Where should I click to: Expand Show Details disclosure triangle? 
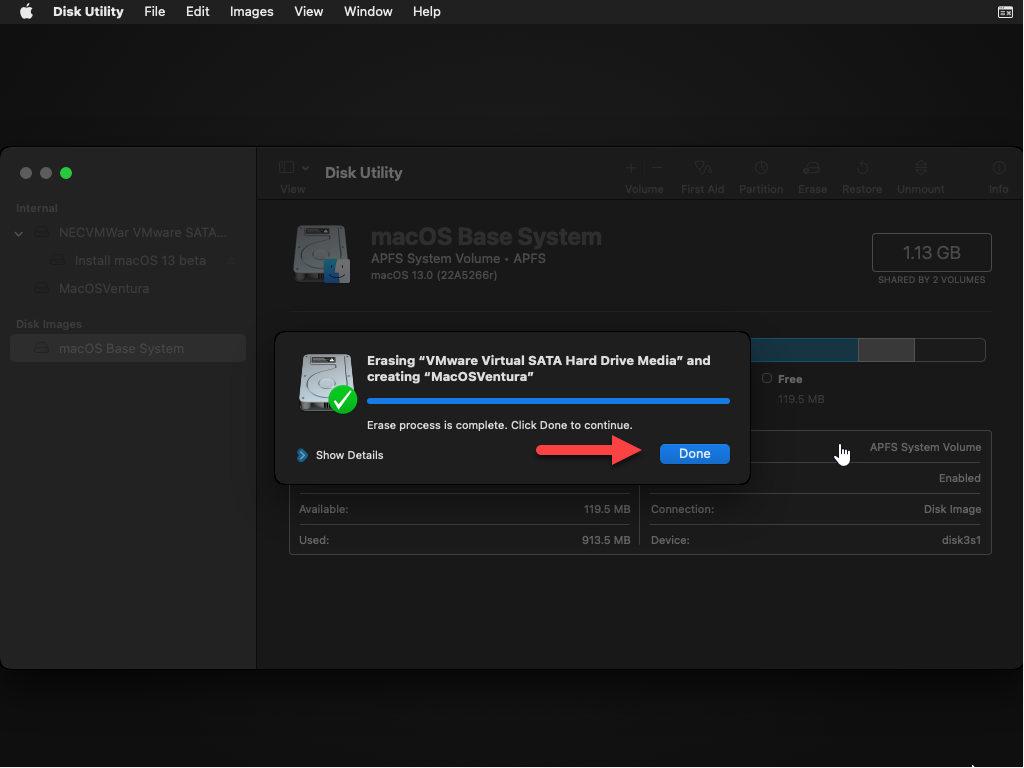(x=302, y=455)
